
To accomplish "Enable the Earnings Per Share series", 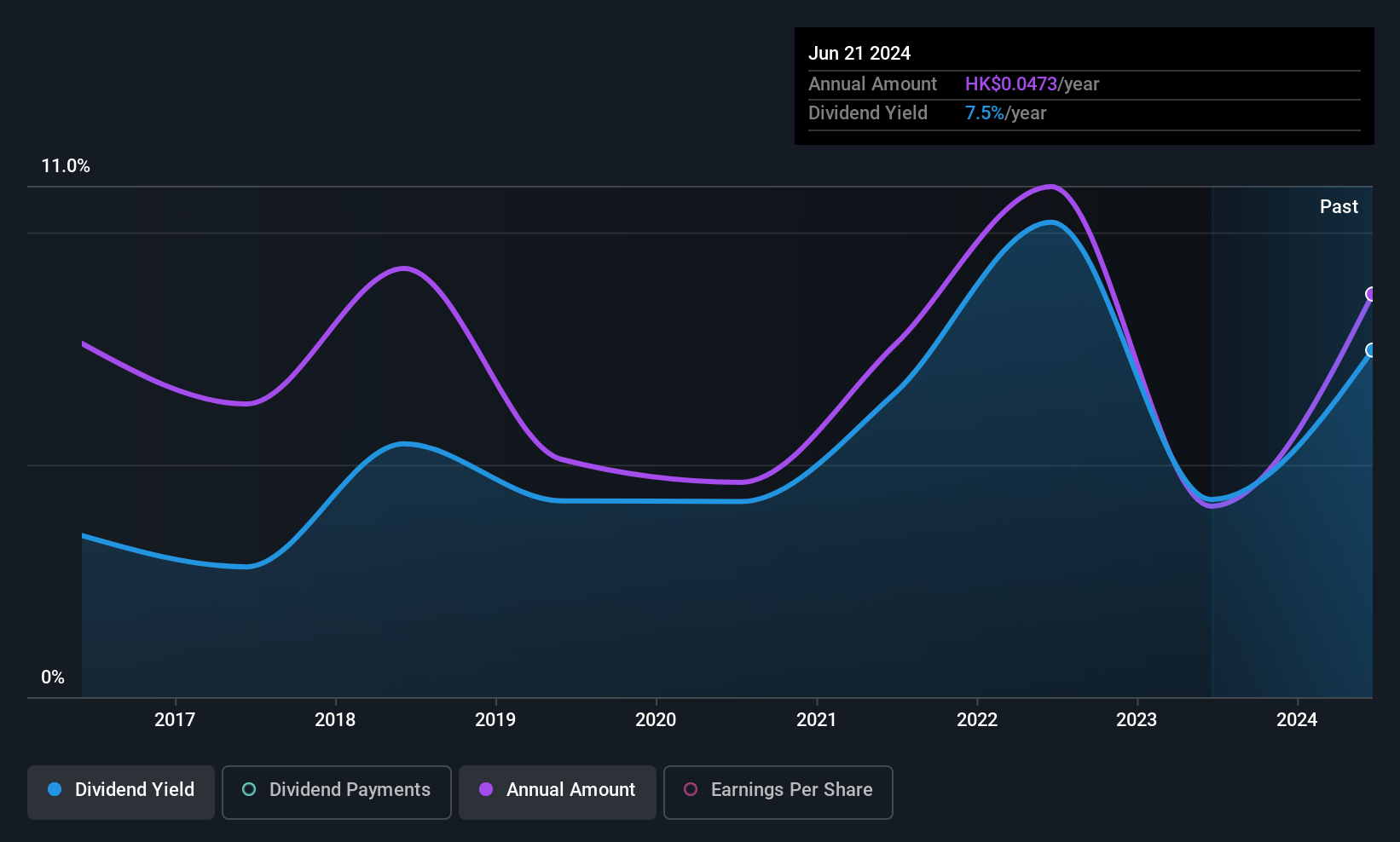I will point(778,793).
